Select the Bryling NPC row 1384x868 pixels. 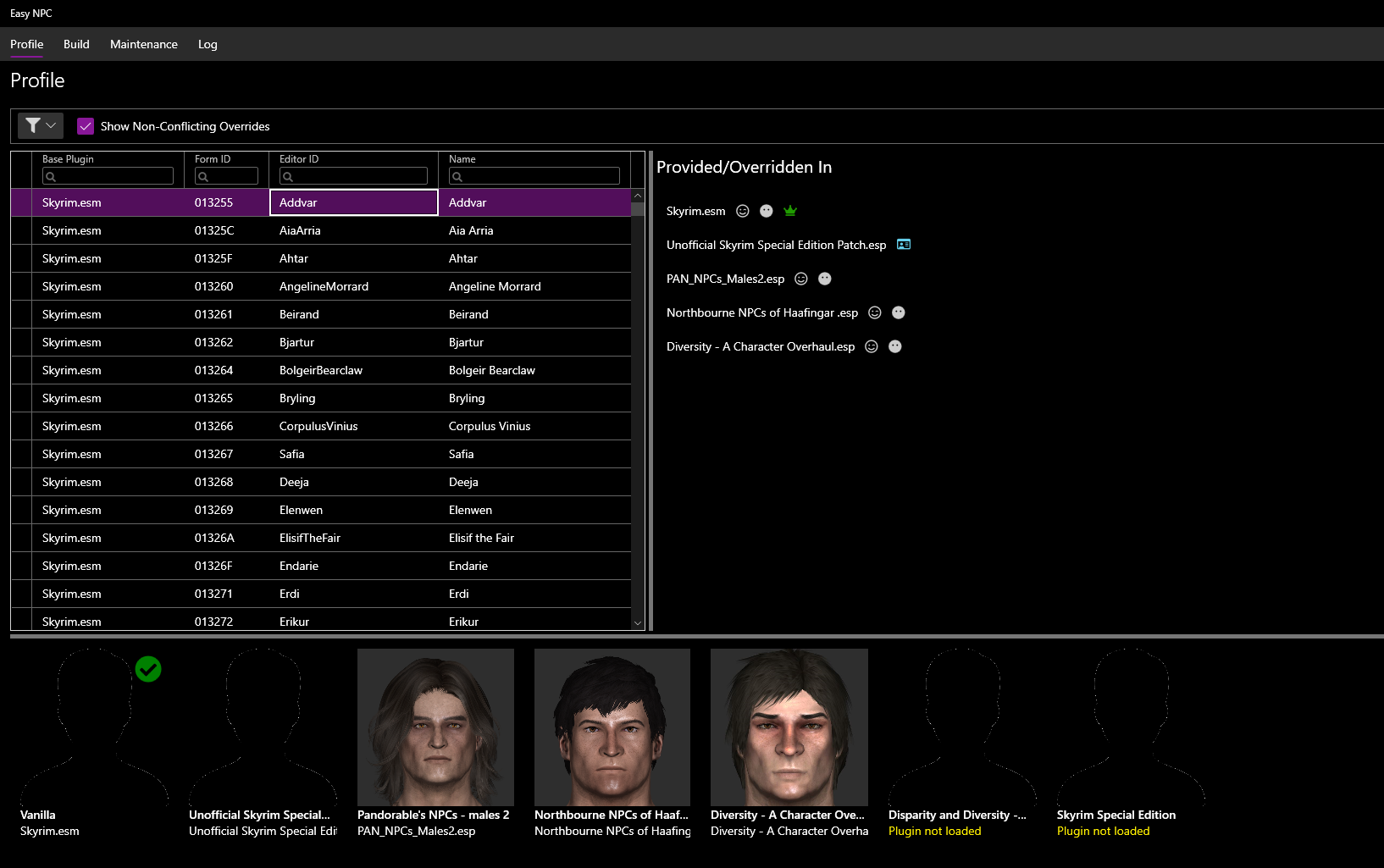pyautogui.click(x=321, y=398)
